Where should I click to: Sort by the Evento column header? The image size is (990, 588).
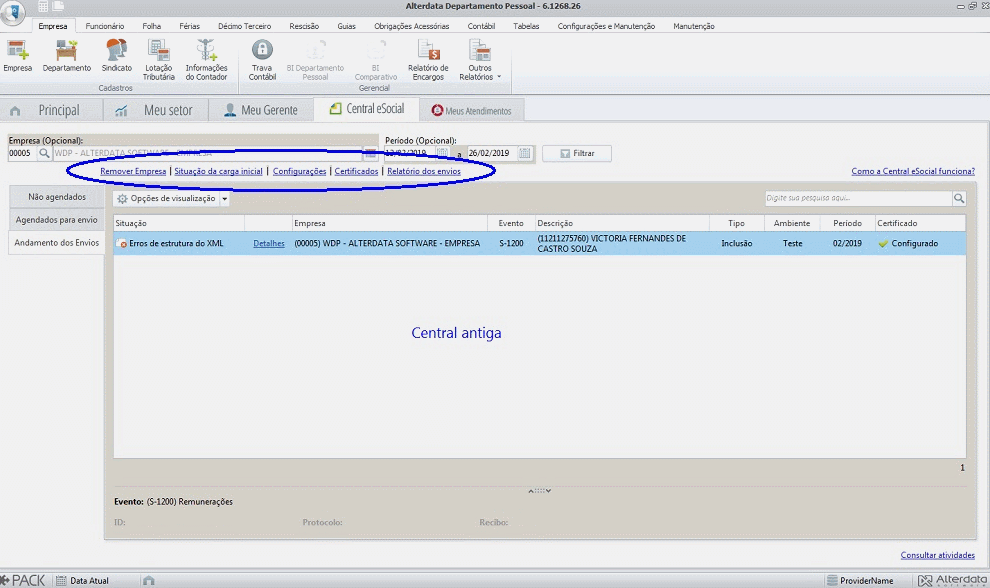511,223
